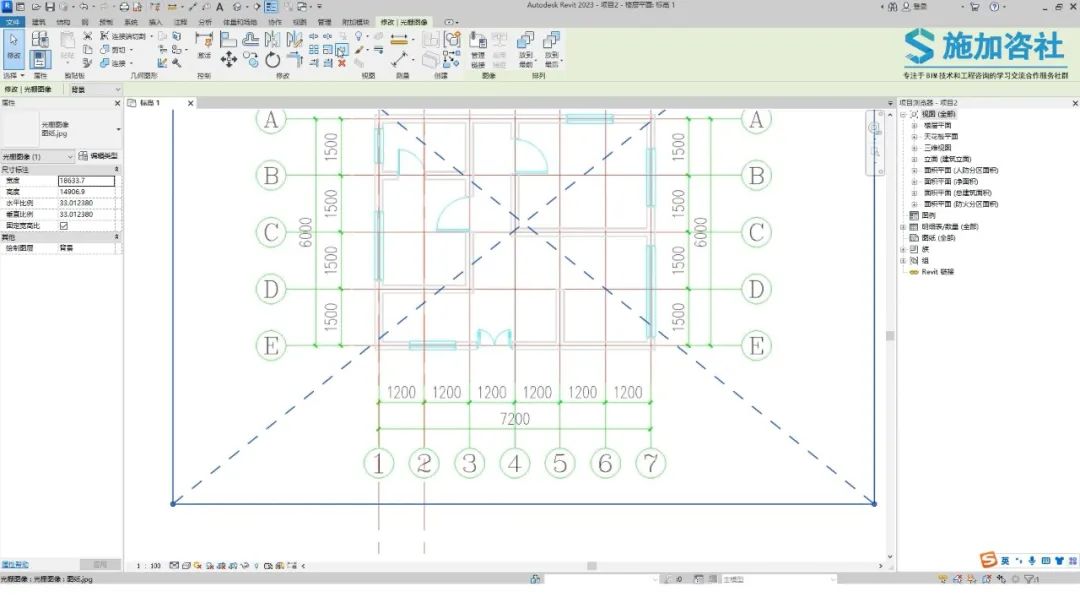
Task: Click the red Delete X icon
Action: (342, 63)
